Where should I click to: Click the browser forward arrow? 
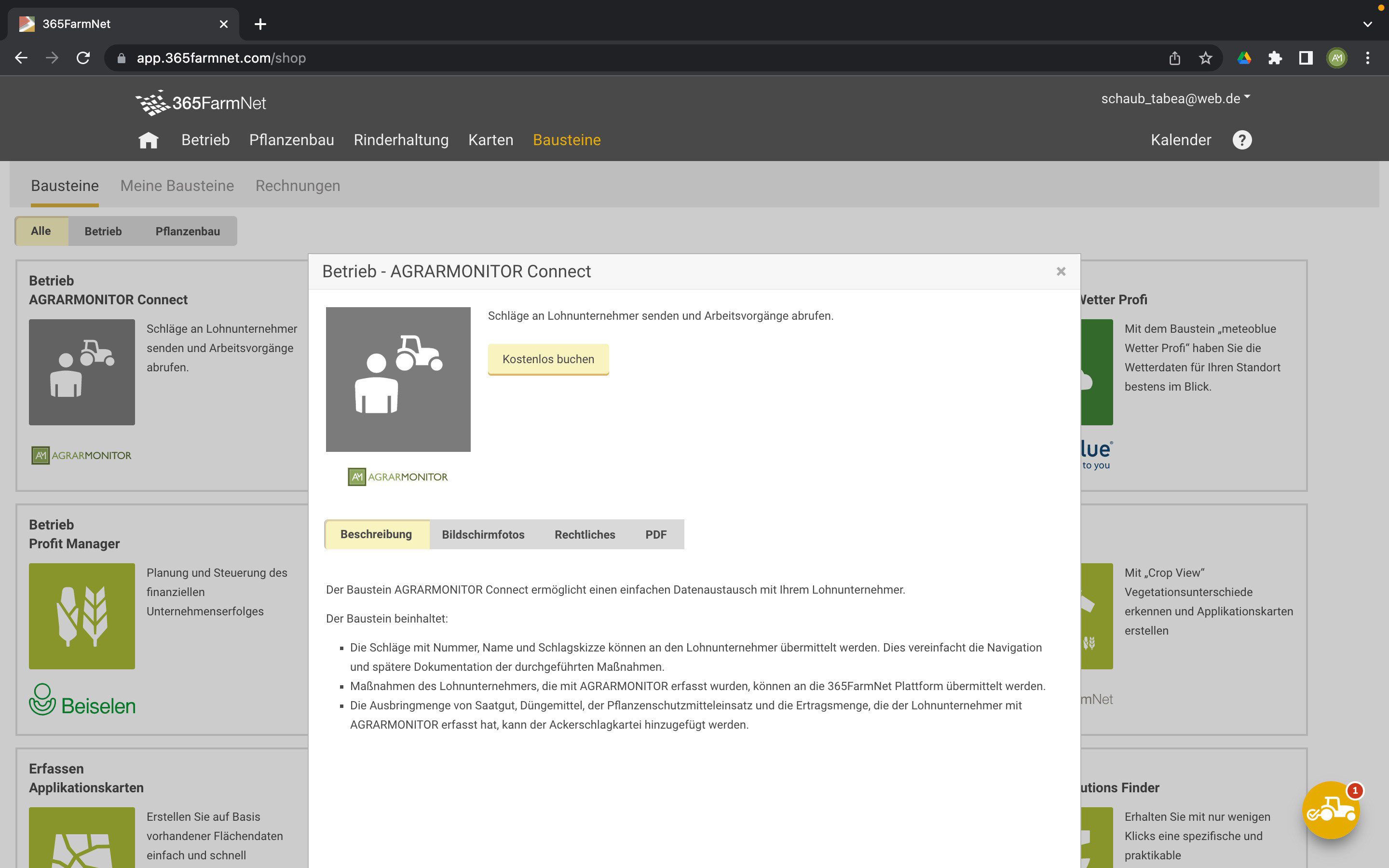point(52,58)
